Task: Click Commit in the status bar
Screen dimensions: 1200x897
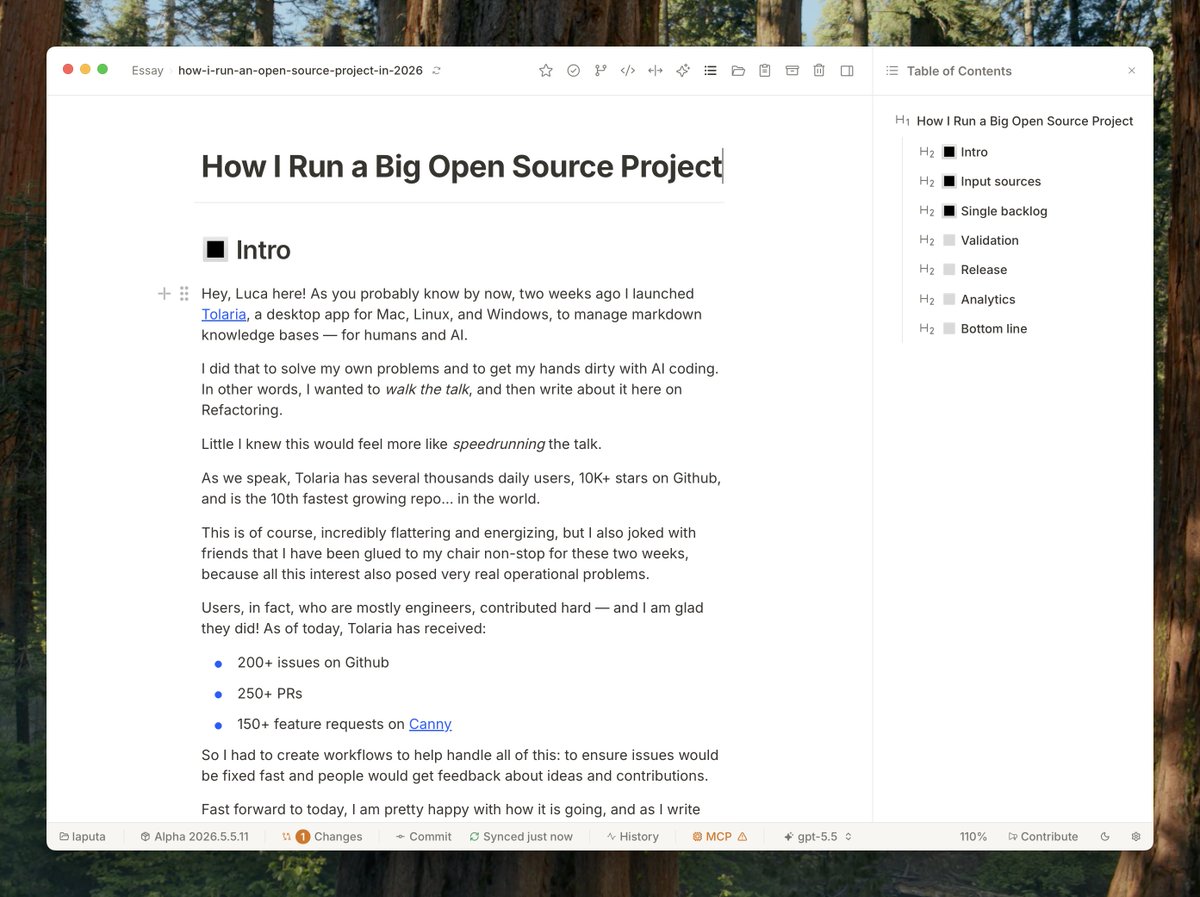Action: pos(423,836)
